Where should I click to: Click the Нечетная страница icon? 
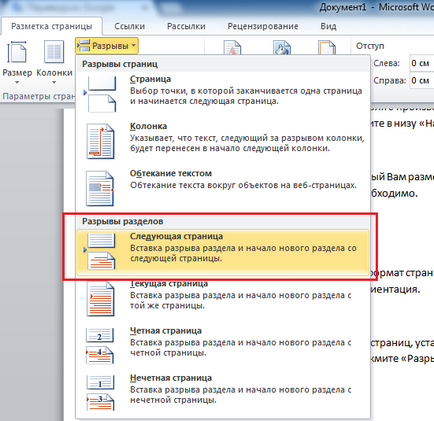(100, 393)
